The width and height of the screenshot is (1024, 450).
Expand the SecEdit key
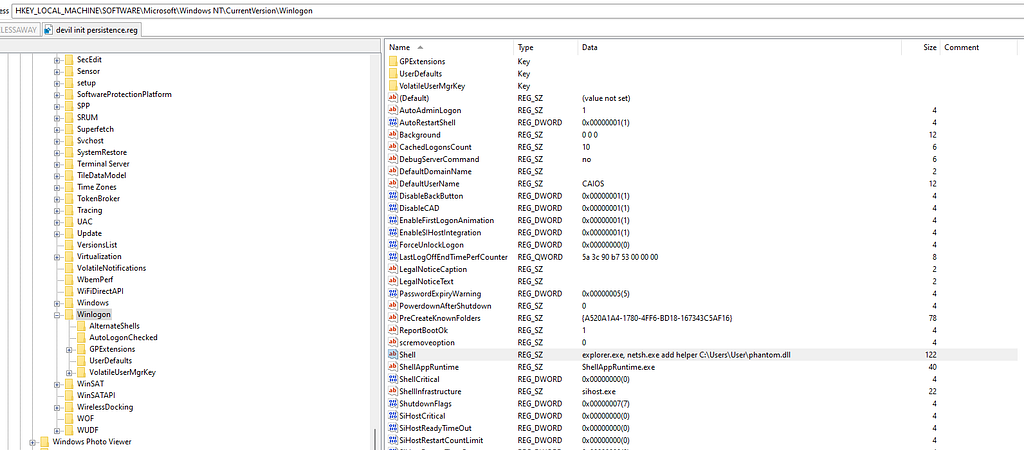(x=57, y=59)
